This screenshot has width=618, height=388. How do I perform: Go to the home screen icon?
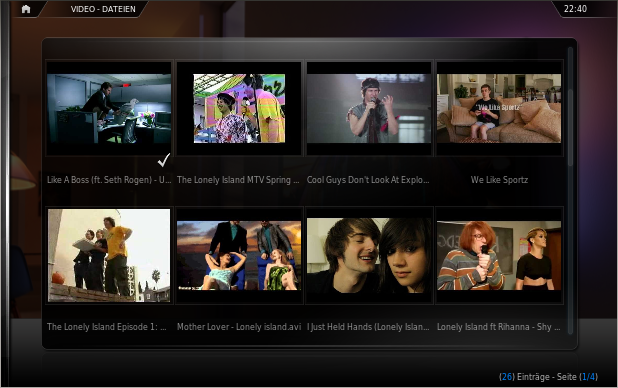point(26,9)
